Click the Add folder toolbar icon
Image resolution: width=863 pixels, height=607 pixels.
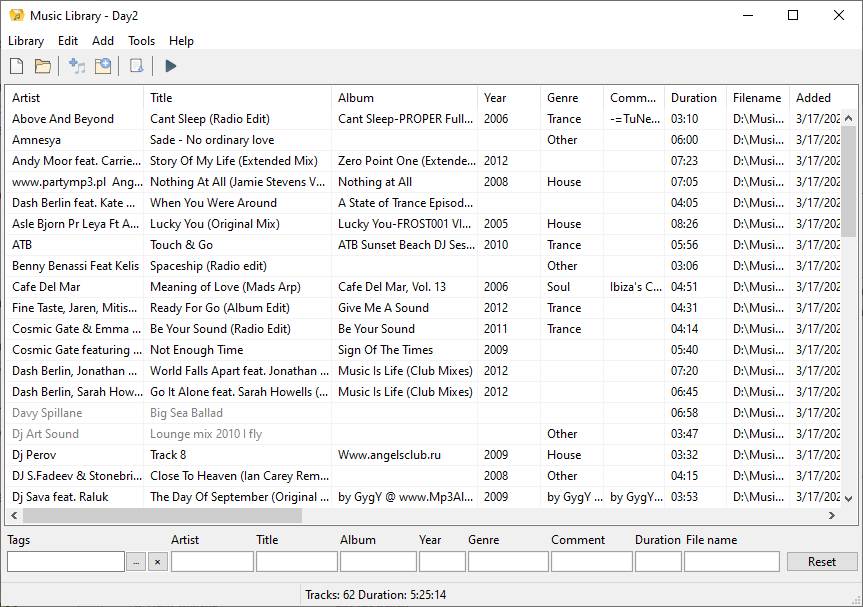tap(103, 66)
